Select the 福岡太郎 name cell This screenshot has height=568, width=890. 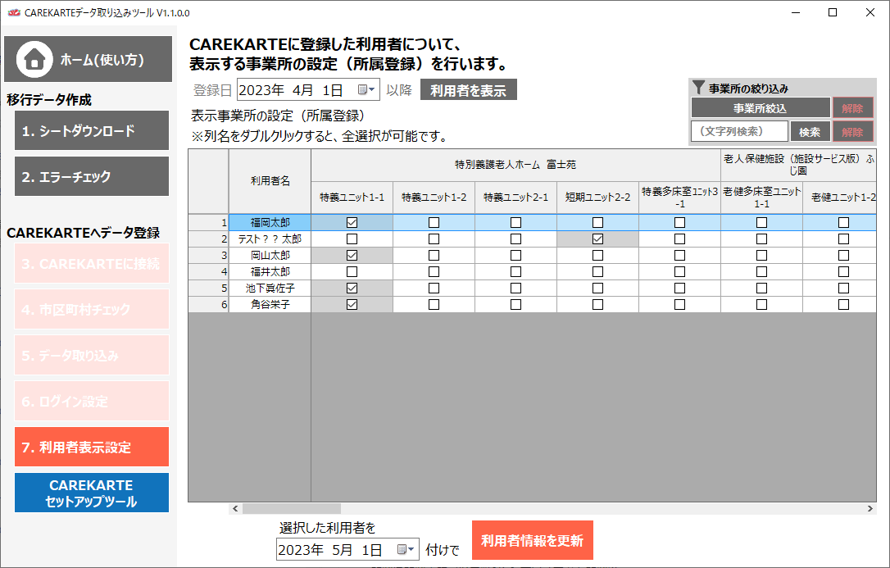click(270, 222)
